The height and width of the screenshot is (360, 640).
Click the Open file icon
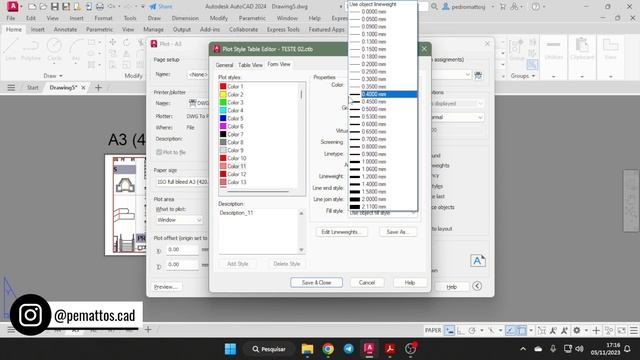[43, 7]
